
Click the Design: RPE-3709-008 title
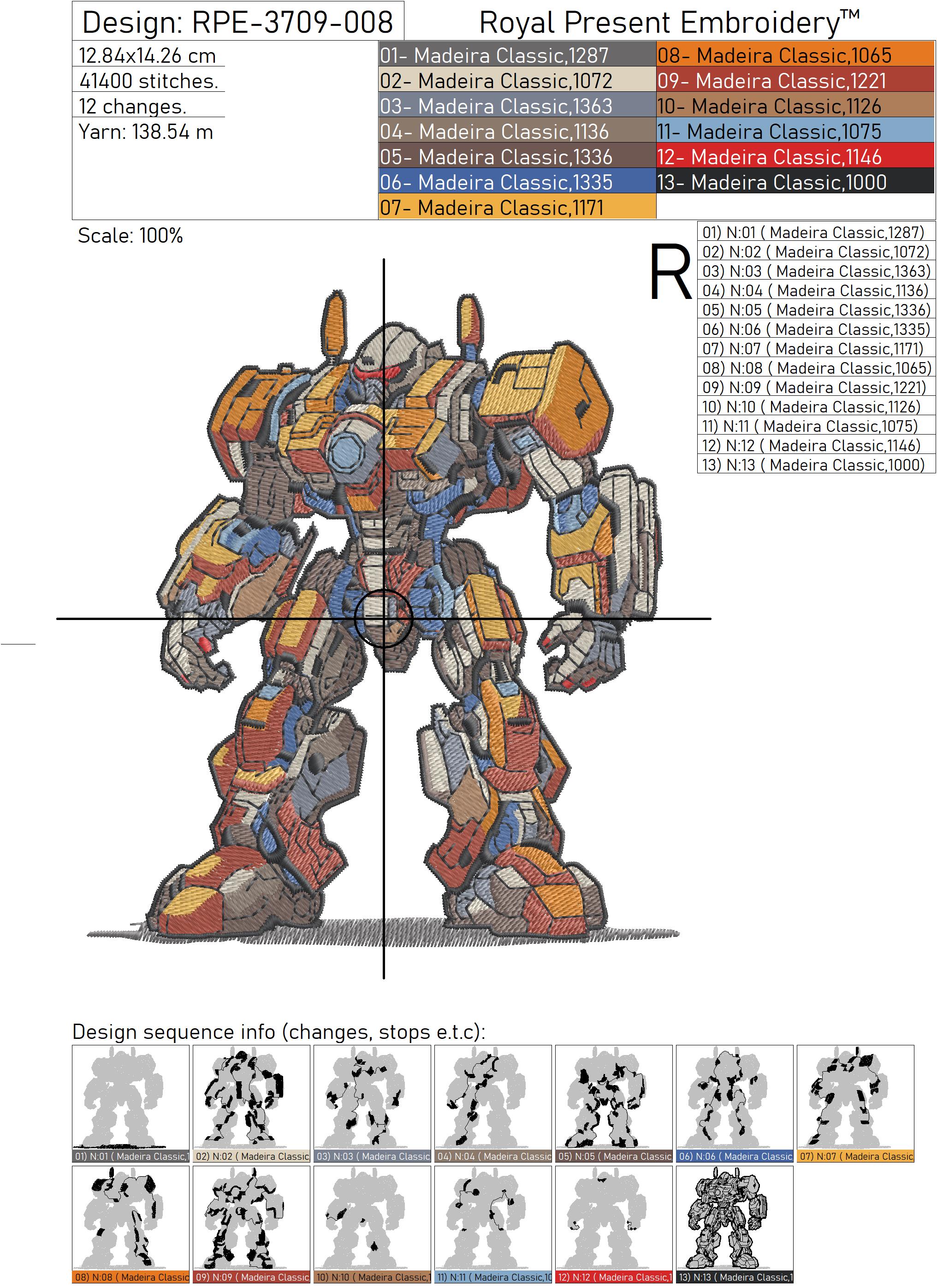[238, 22]
